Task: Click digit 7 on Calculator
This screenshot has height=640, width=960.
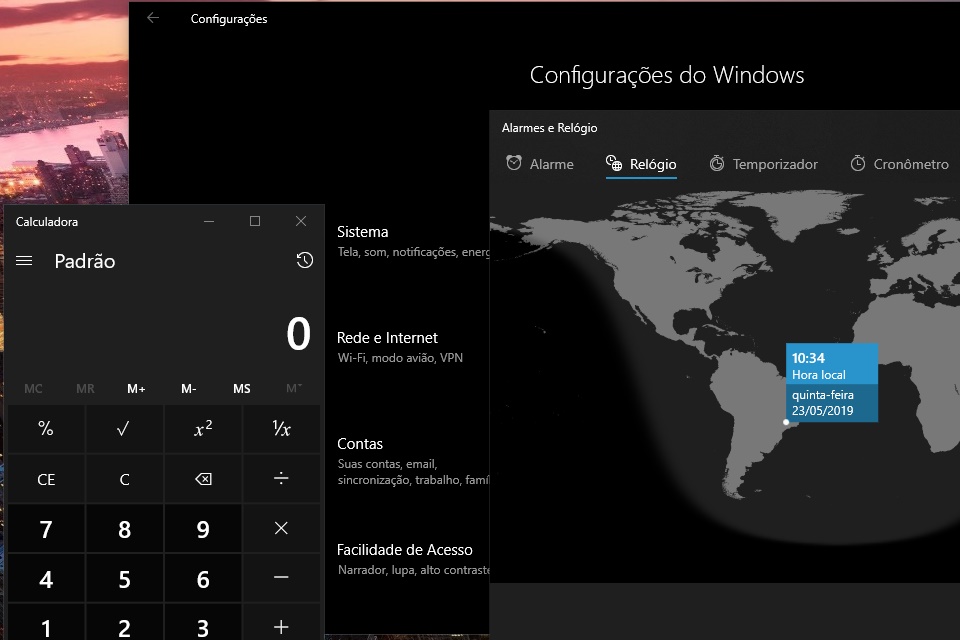Action: [x=46, y=529]
